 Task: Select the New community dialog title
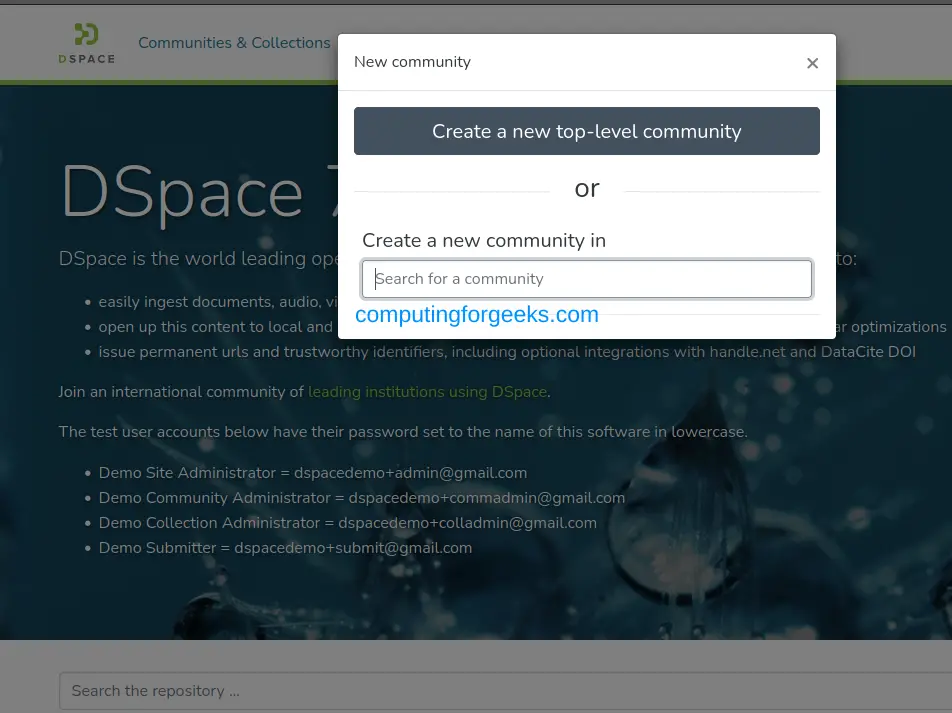point(412,62)
